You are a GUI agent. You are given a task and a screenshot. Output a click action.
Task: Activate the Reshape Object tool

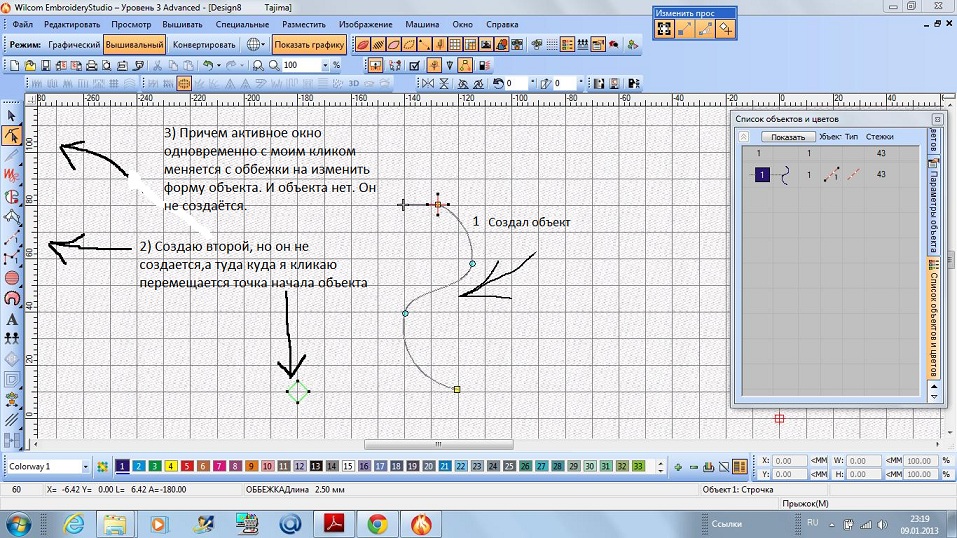coord(12,136)
